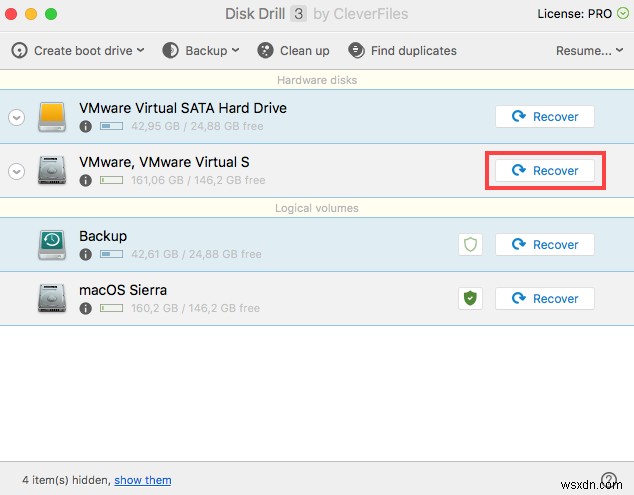This screenshot has width=634, height=495.
Task: Click the Backup Time Machine drive icon
Action: (x=52, y=244)
